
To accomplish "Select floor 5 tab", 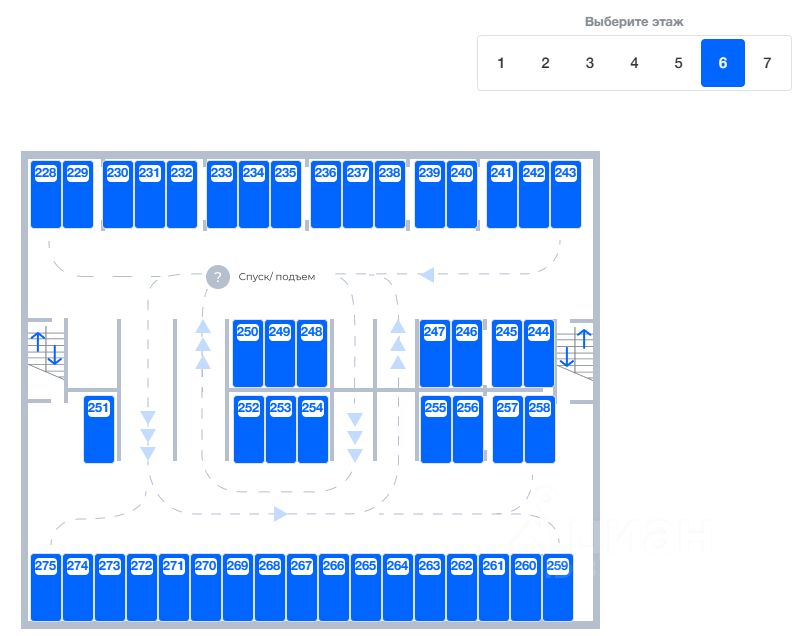I will coord(679,63).
